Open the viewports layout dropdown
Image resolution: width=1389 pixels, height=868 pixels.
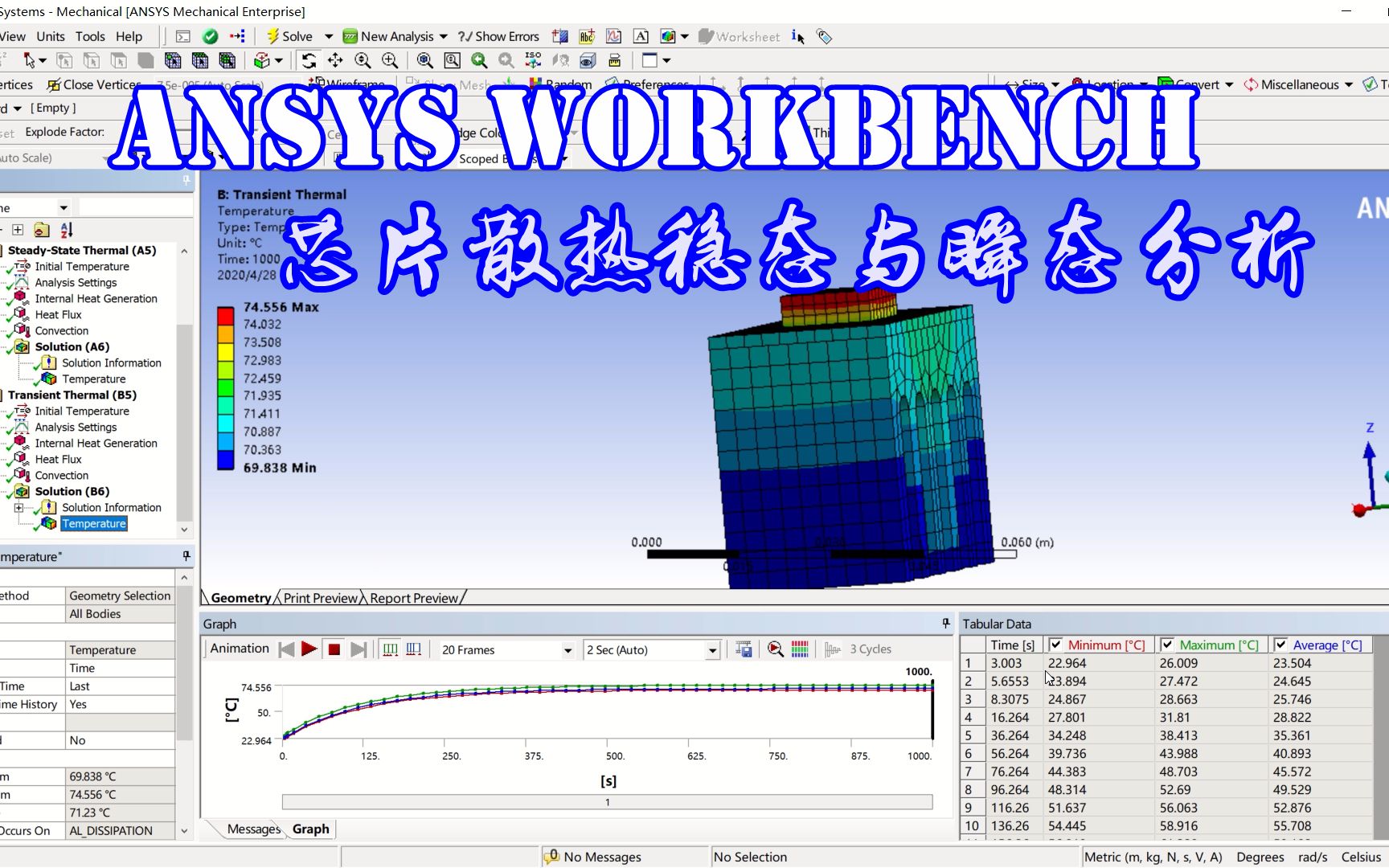click(666, 60)
